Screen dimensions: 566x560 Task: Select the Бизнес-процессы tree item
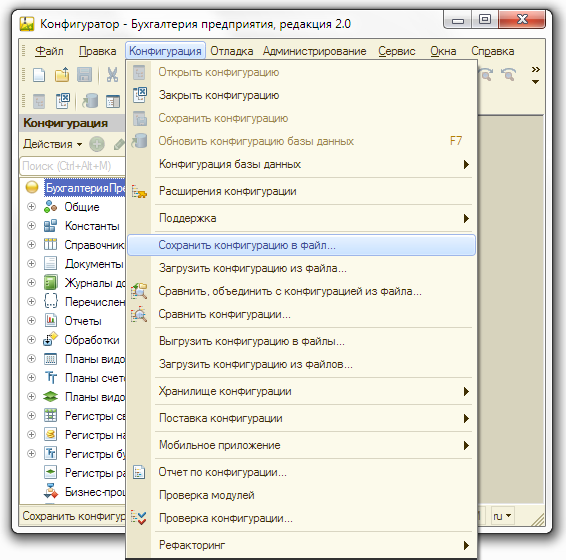(x=95, y=492)
